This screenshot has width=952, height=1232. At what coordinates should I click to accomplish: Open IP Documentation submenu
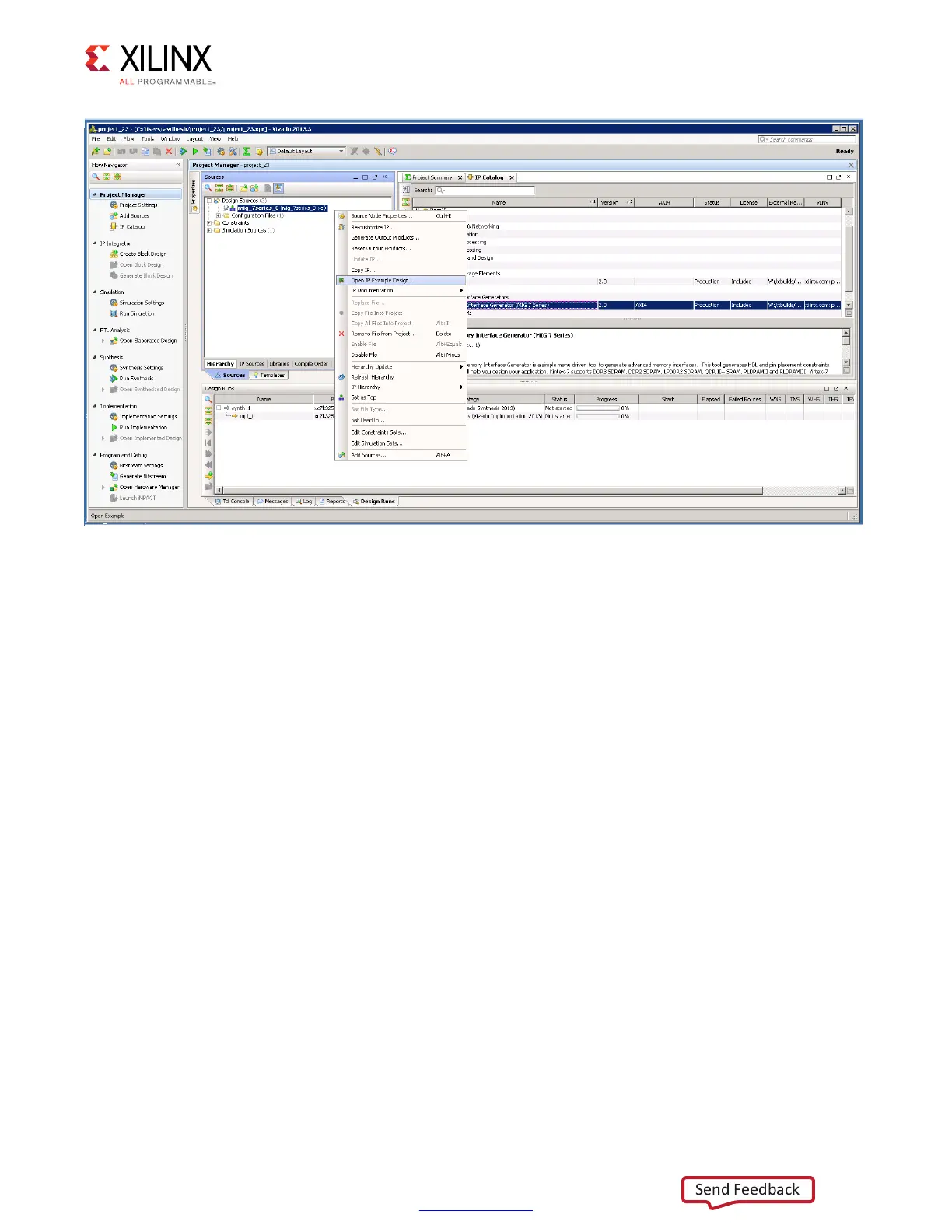pyautogui.click(x=401, y=291)
